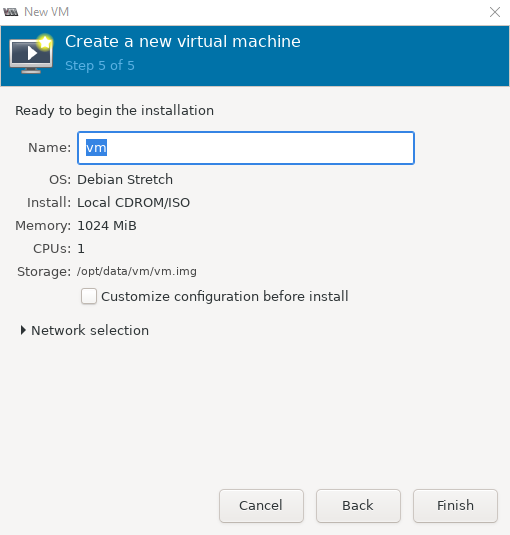Cancel the new VM wizard
Image resolution: width=510 pixels, height=535 pixels.
(261, 506)
